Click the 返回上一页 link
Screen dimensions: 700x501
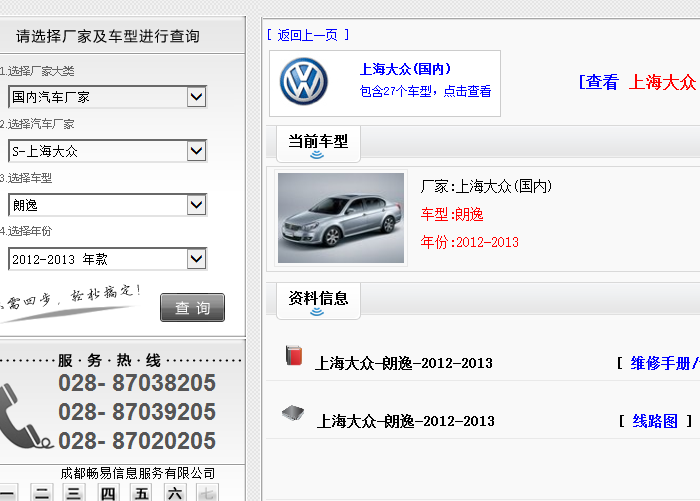tap(308, 35)
